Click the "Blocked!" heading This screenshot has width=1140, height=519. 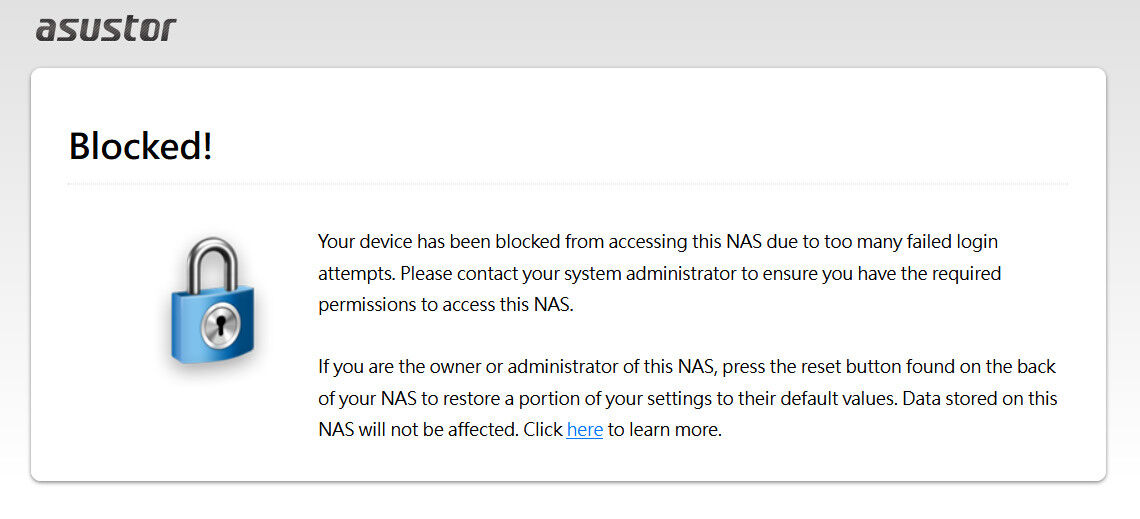(x=140, y=147)
